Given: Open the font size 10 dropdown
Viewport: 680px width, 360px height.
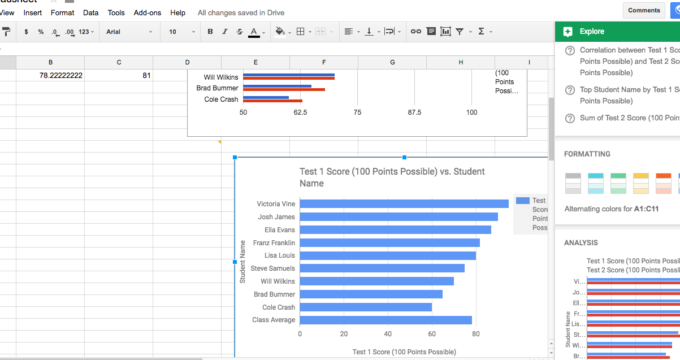Looking at the screenshot, I should click(182, 32).
